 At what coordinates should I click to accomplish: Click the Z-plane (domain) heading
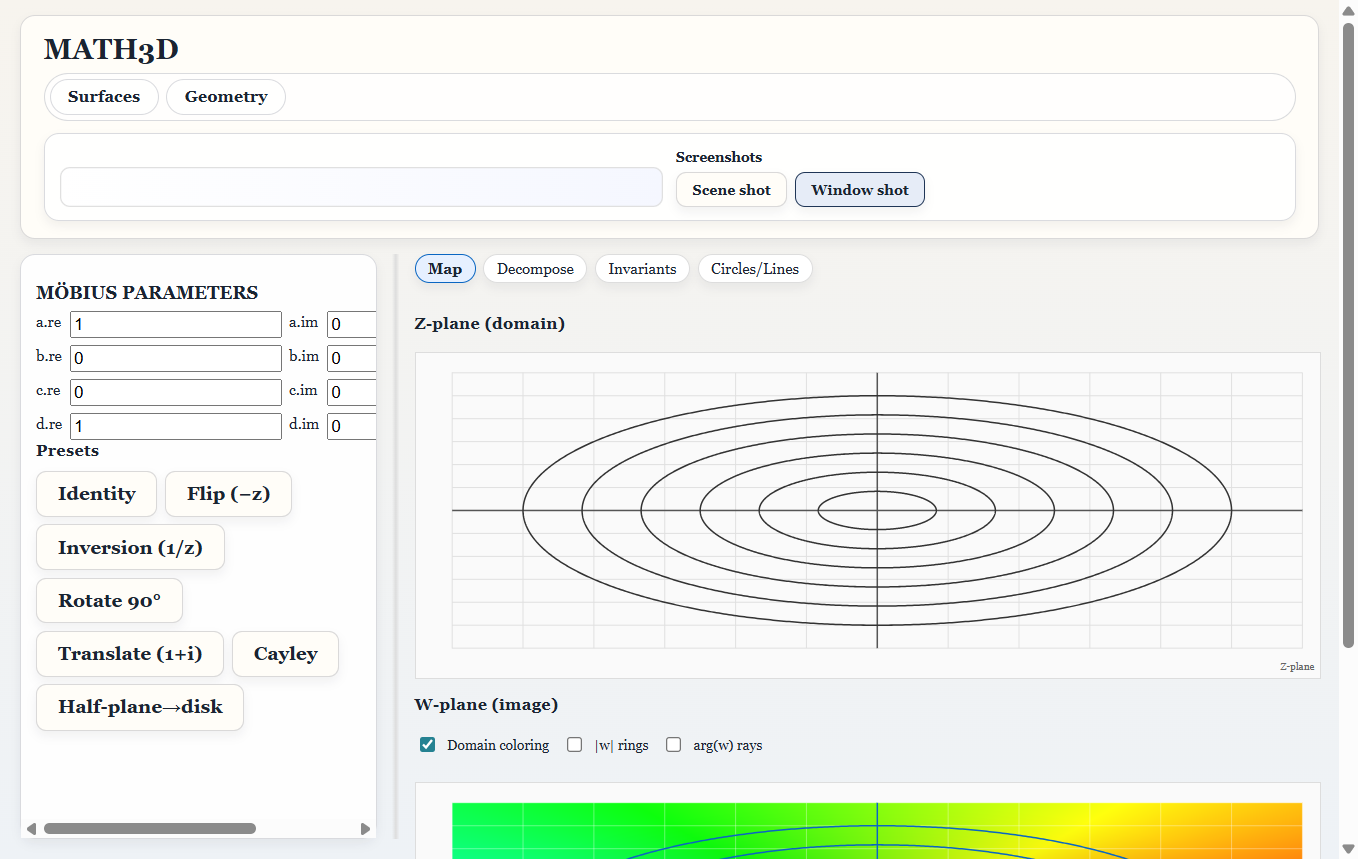tap(490, 324)
